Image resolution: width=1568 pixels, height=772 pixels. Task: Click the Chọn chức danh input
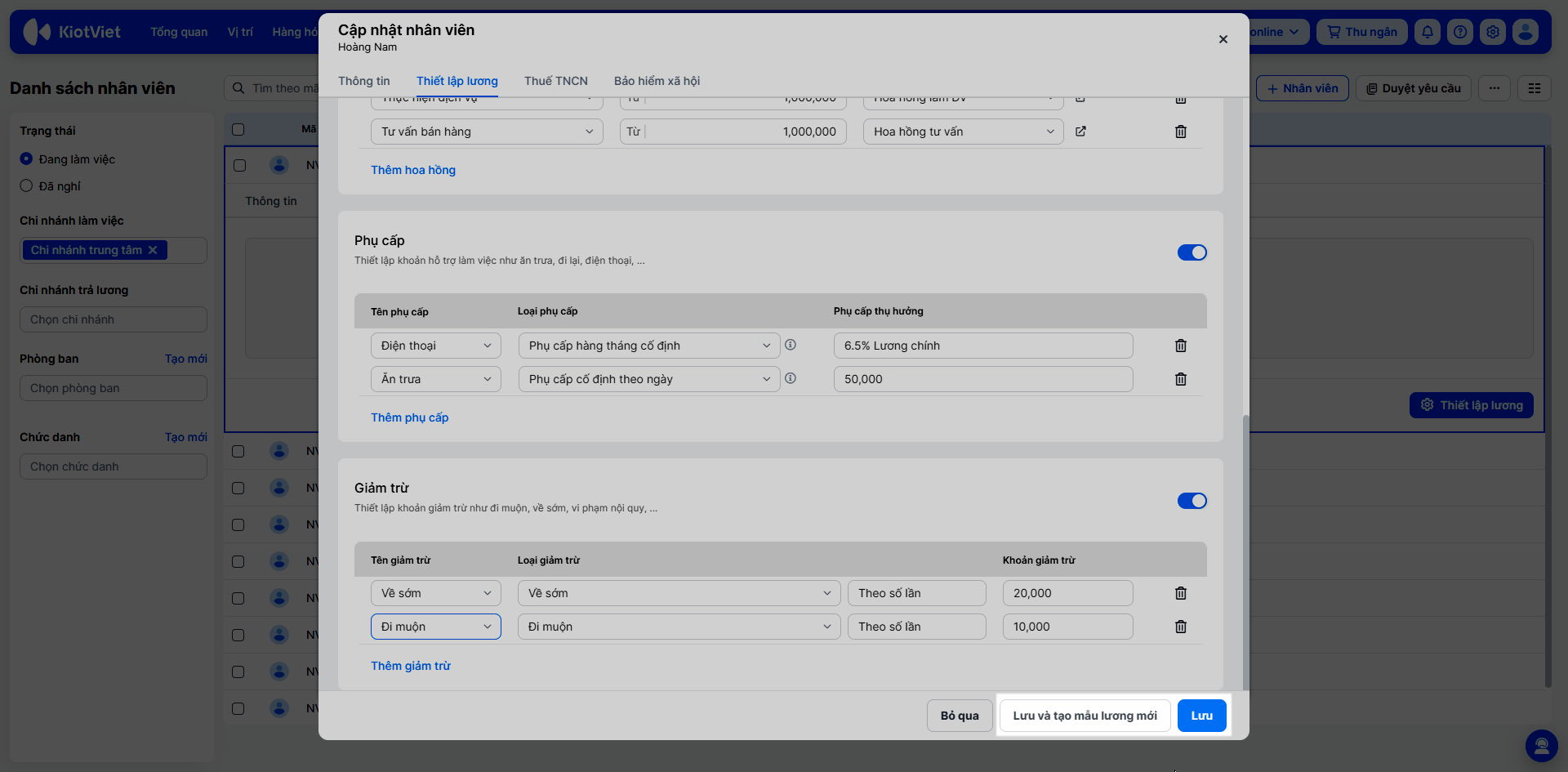(x=114, y=466)
